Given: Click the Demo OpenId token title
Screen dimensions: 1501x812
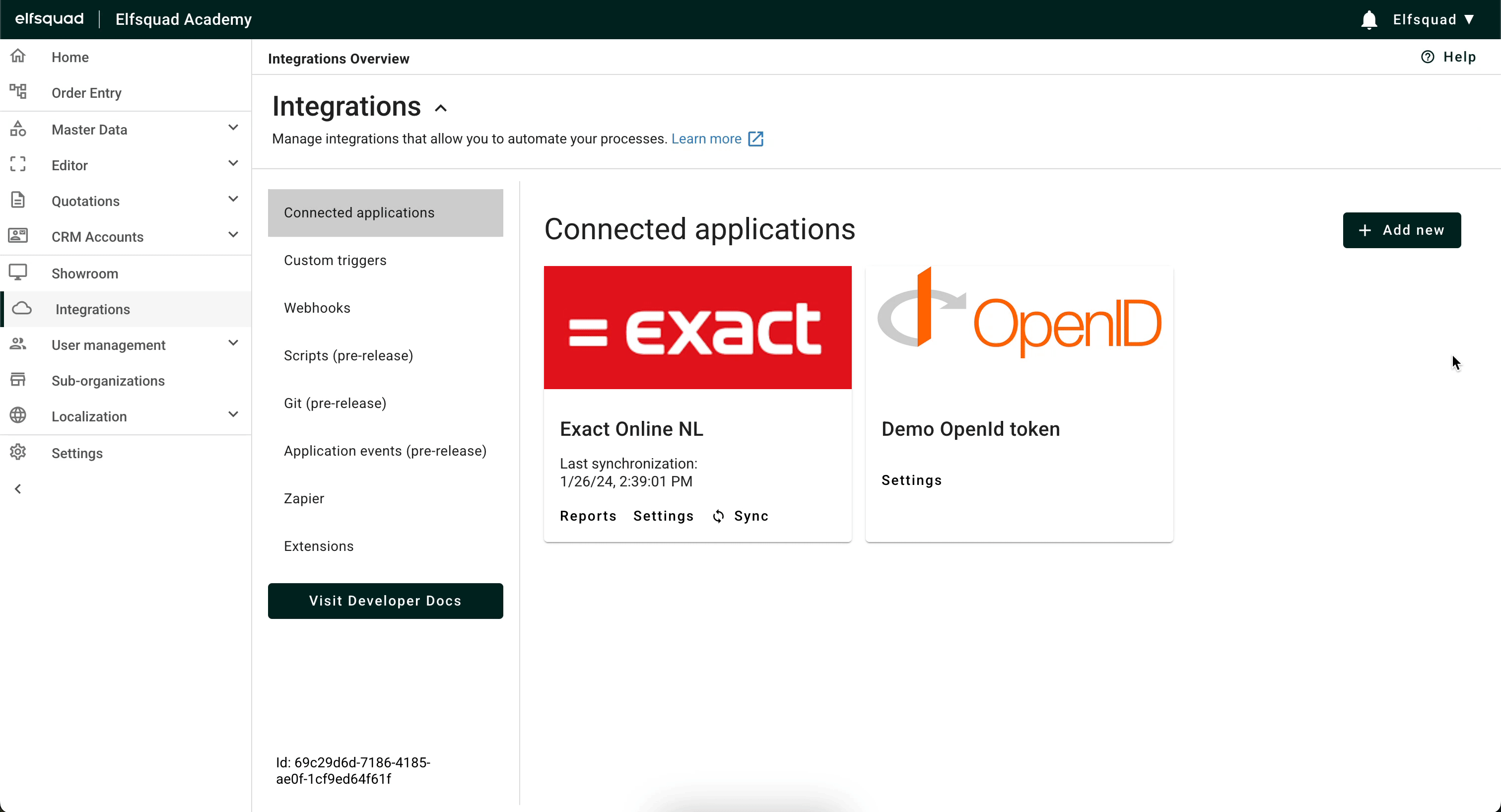Looking at the screenshot, I should pos(970,429).
